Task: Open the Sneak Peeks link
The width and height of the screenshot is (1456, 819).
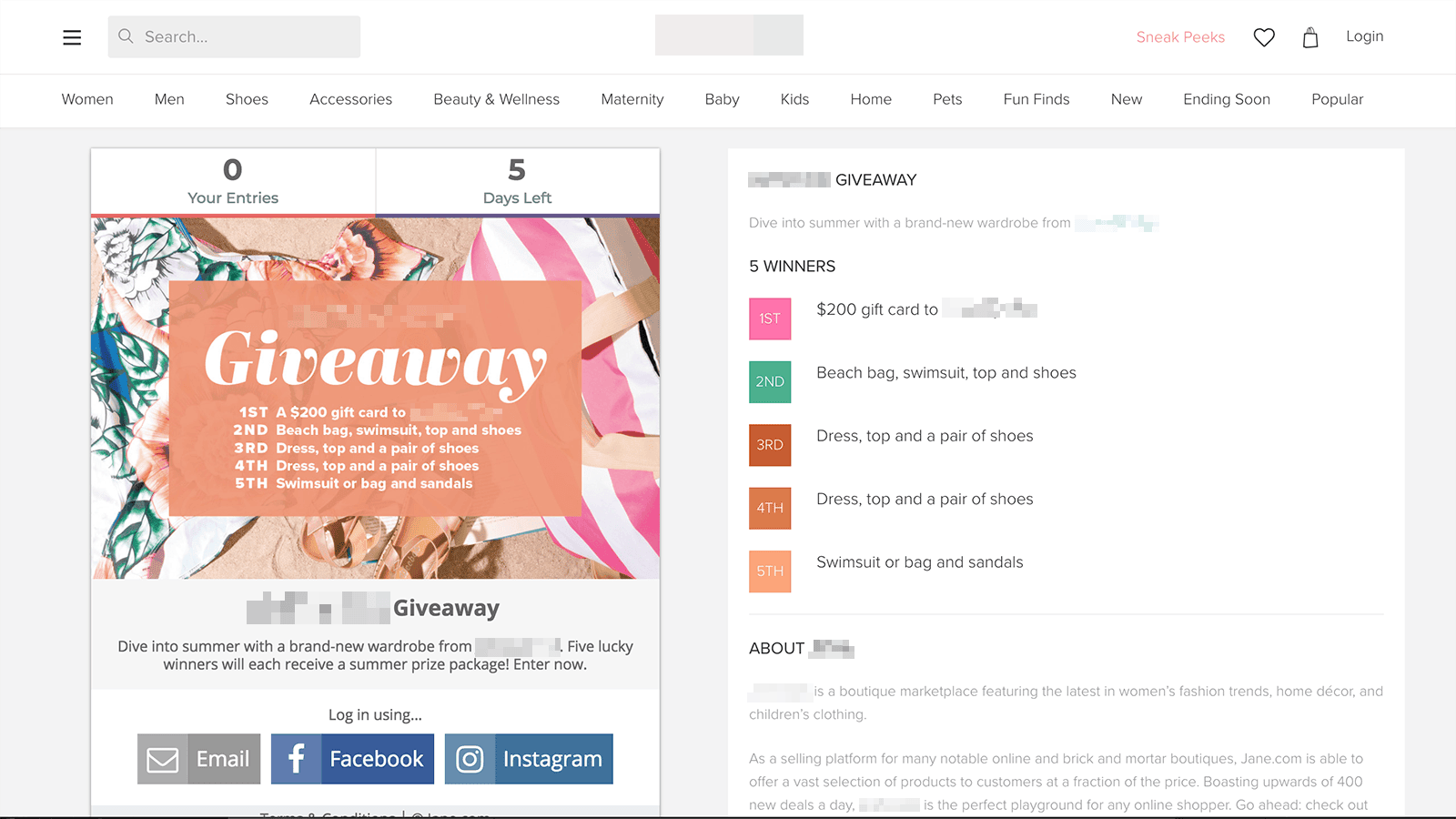Action: pos(1180,37)
